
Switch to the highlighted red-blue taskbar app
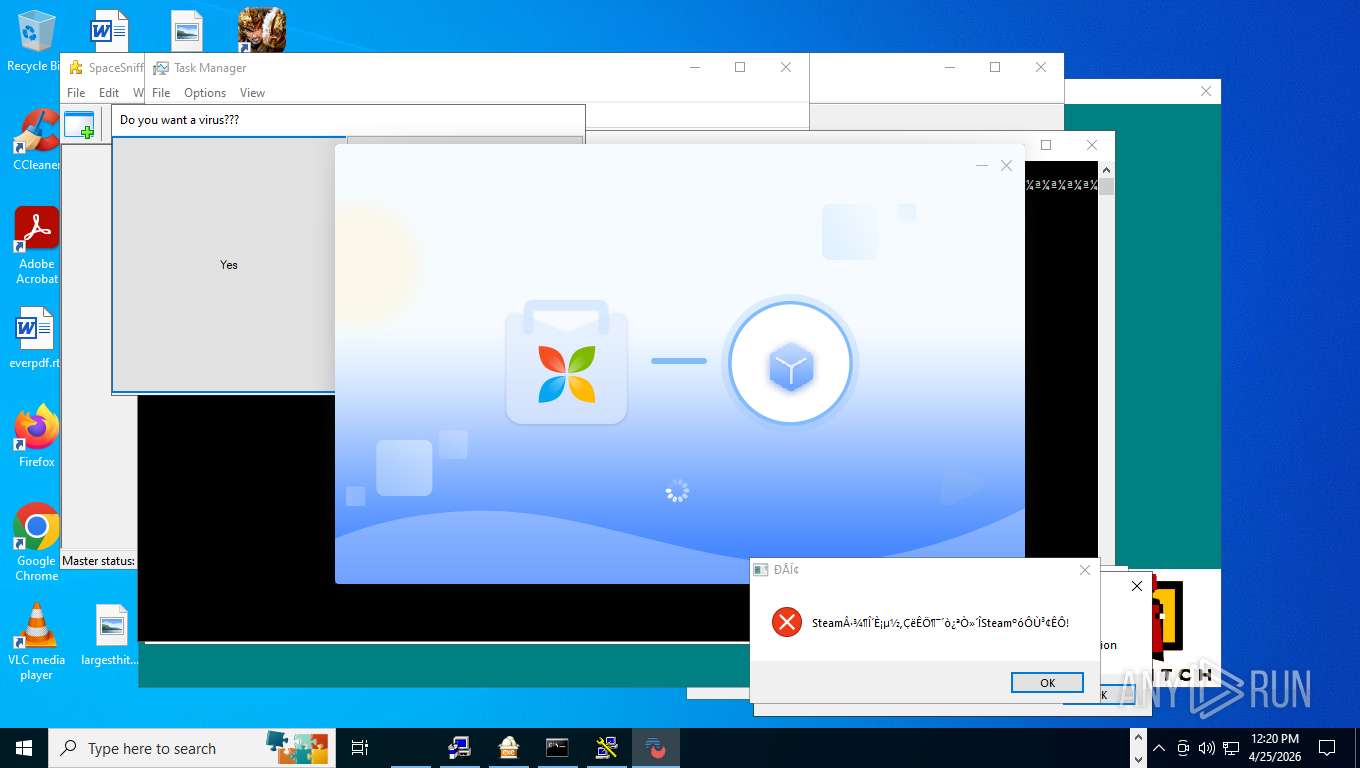(656, 748)
